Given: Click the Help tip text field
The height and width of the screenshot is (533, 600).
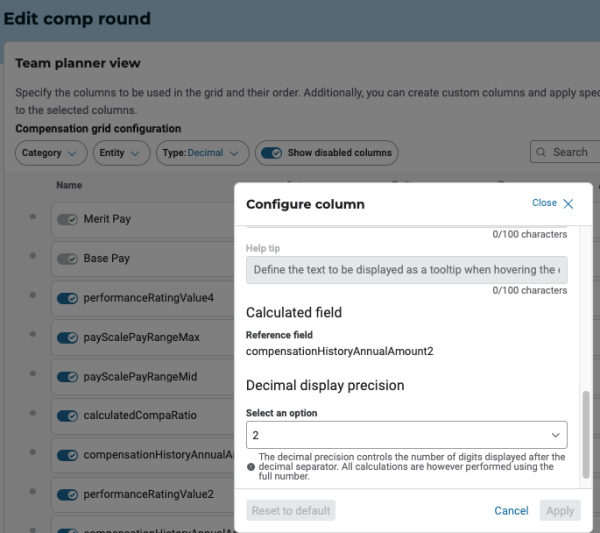Looking at the screenshot, I should click(406, 270).
